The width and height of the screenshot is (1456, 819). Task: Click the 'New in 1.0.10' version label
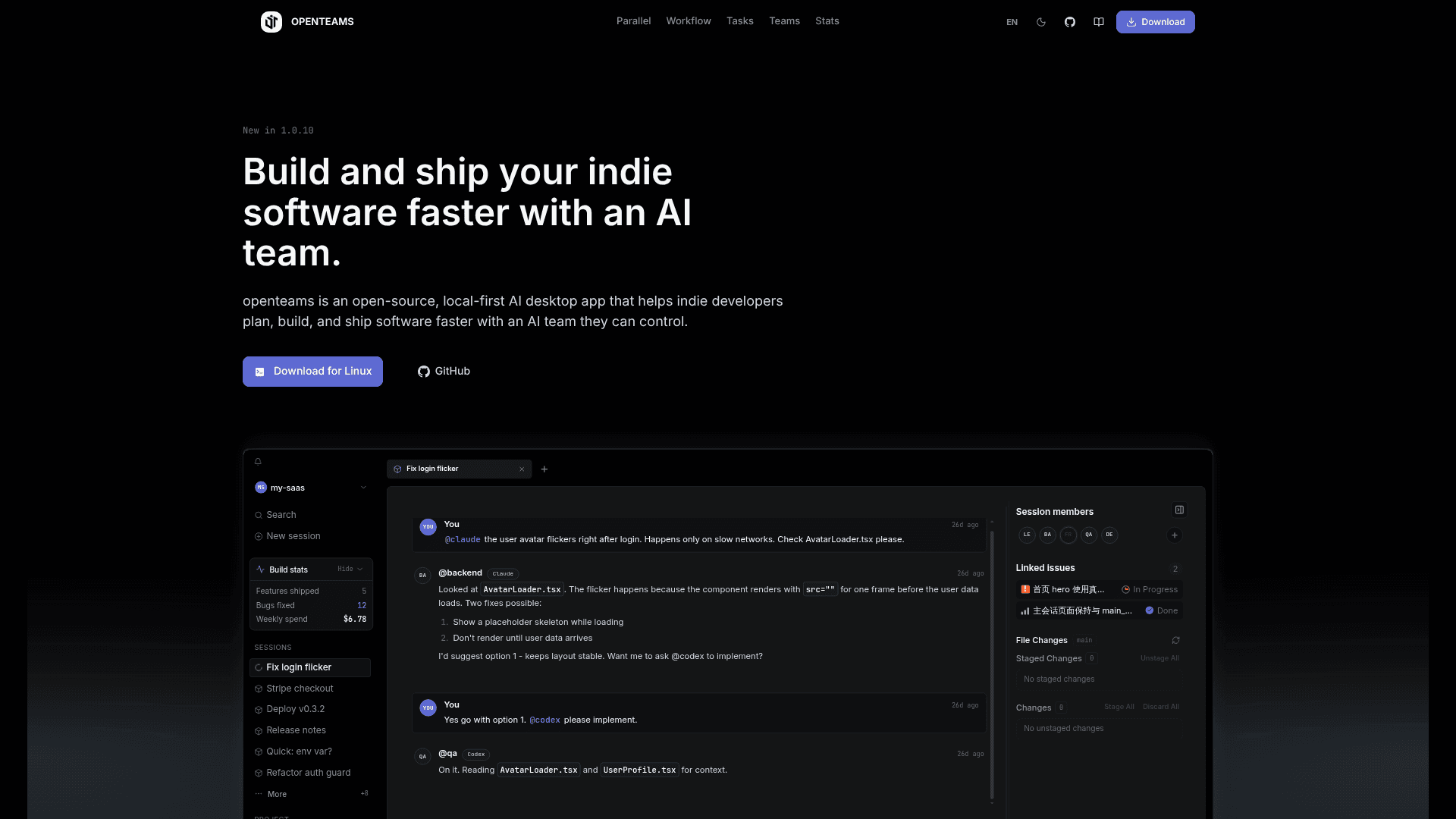(x=278, y=130)
